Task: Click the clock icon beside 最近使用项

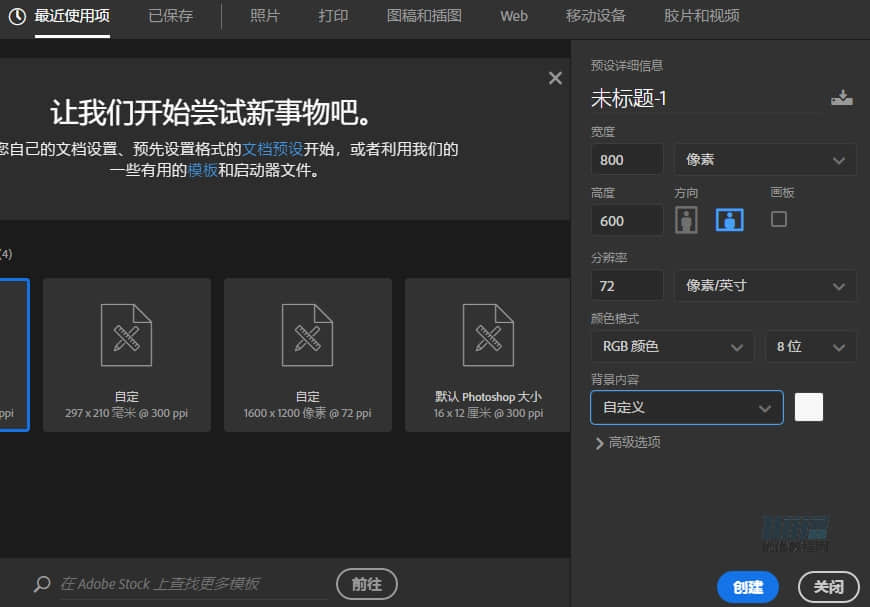Action: tap(17, 16)
